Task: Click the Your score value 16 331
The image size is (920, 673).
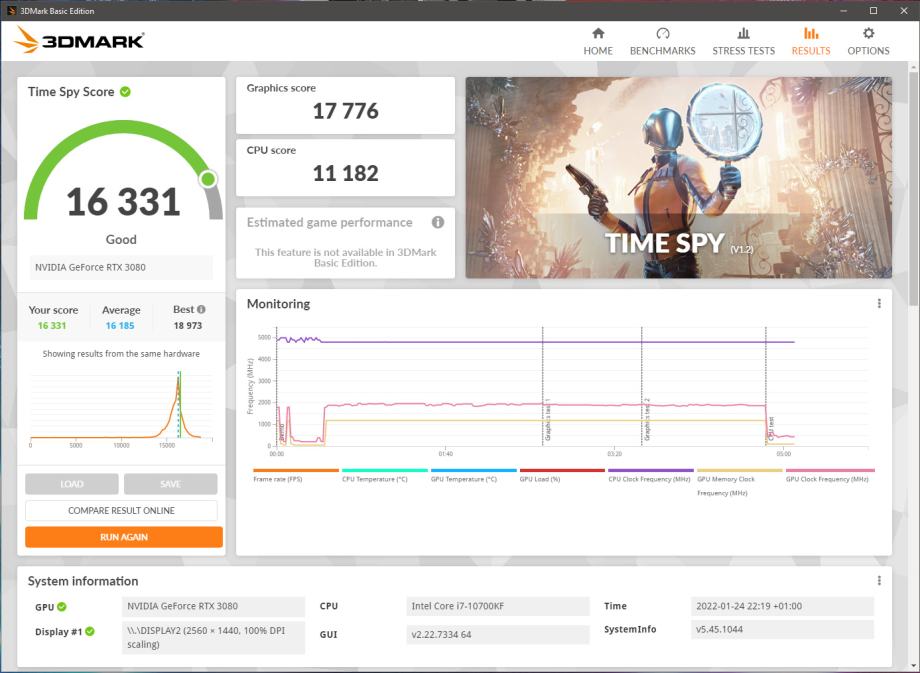Action: tap(52, 326)
